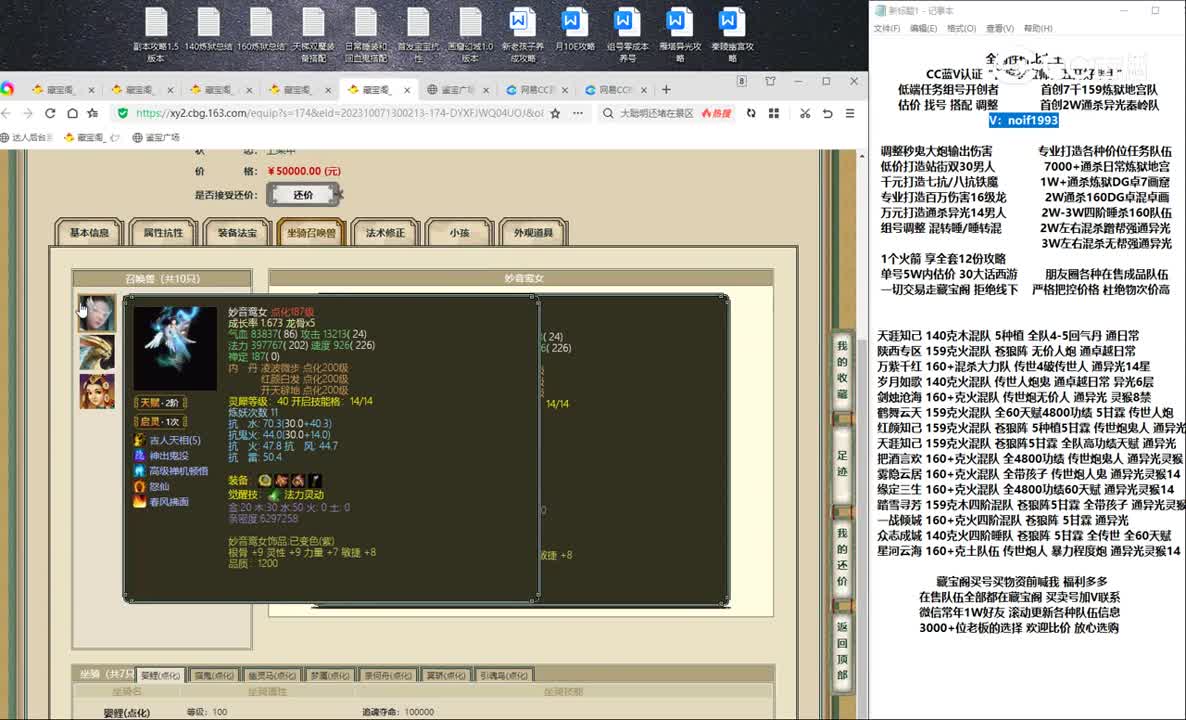1186x720 pixels.
Task: Open the browser hamburger menu
Action: point(850,113)
